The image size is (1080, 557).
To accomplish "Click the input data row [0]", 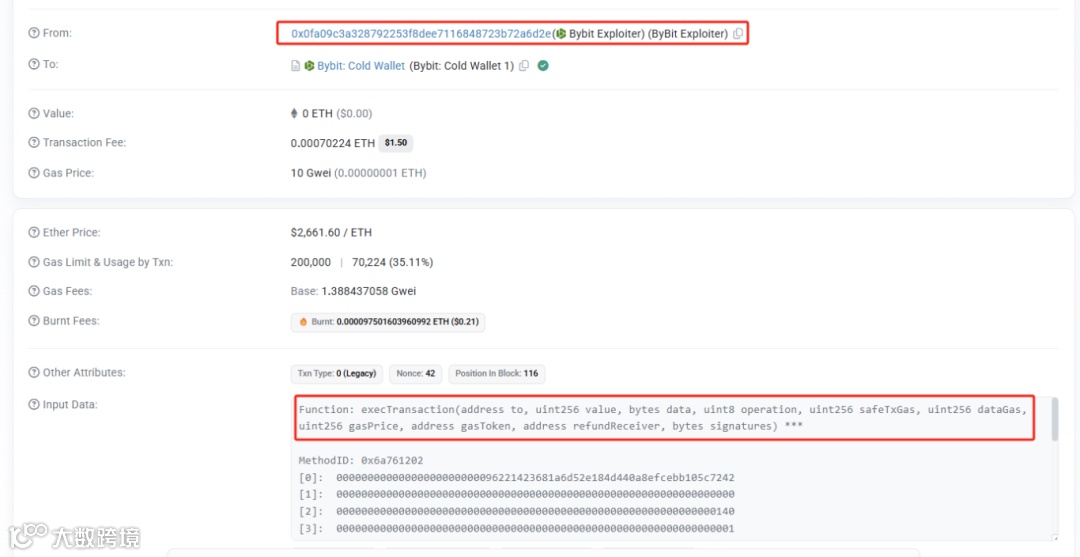I will (x=517, y=478).
